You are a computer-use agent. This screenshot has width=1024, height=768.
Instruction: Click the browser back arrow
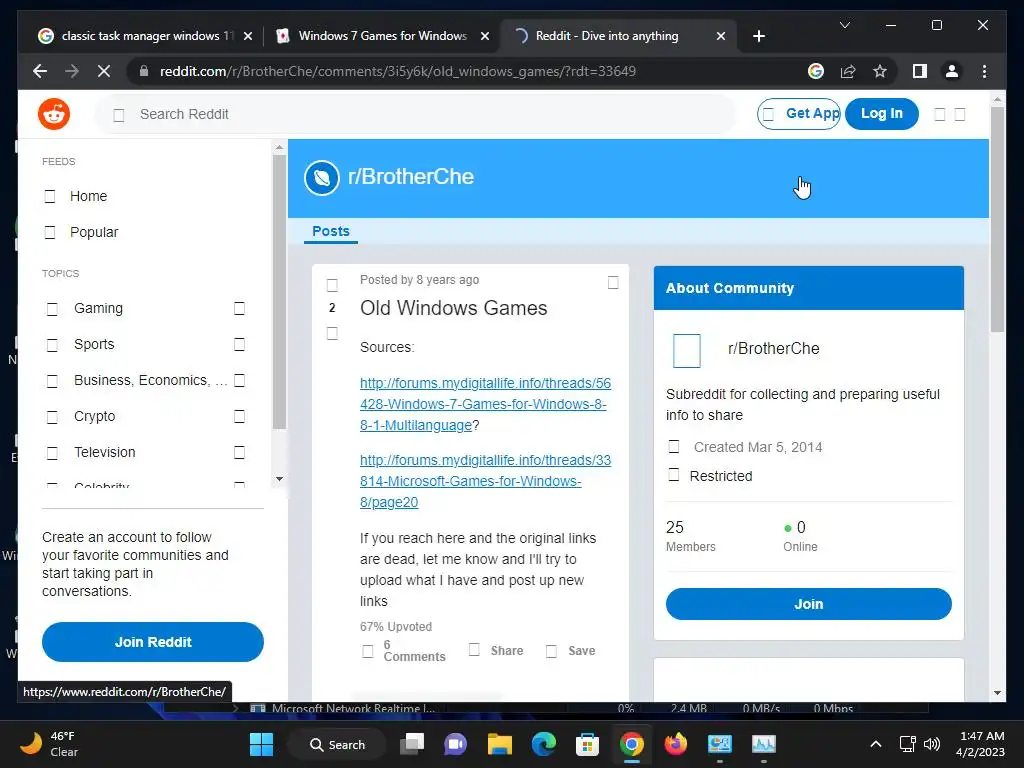(40, 71)
